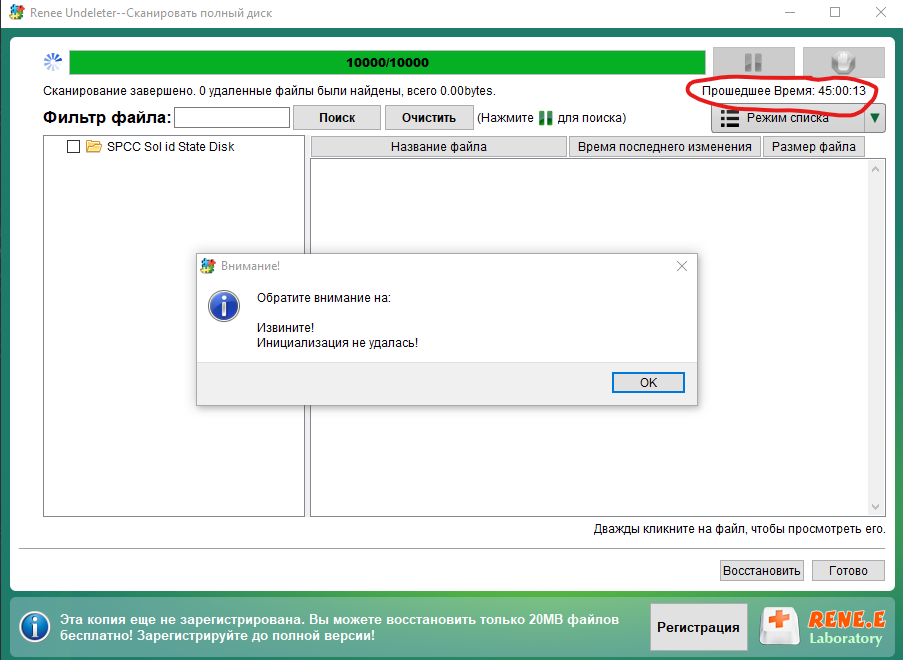Screen dimensions: 903x660
Task: Click the Регистрация button
Action: (699, 627)
